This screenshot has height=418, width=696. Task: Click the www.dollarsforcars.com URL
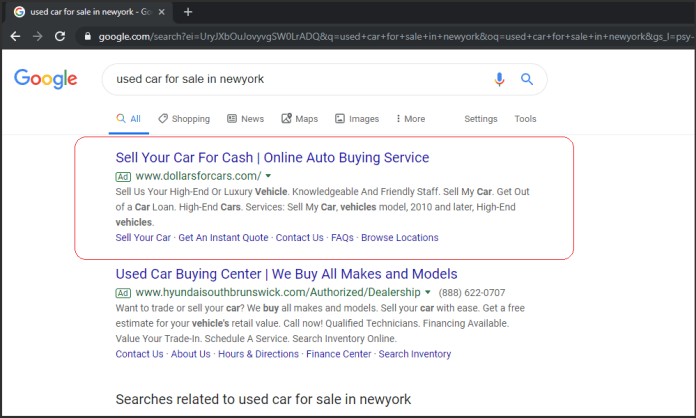click(x=198, y=176)
